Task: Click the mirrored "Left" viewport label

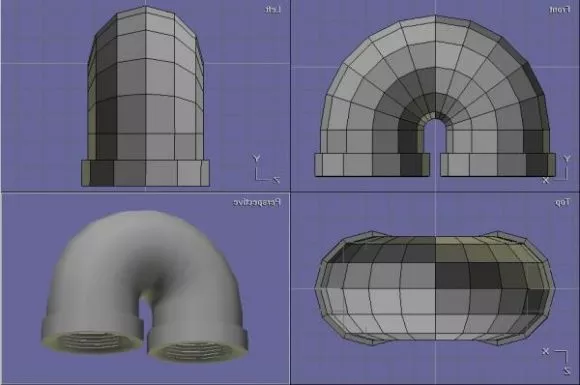Action: pos(273,9)
